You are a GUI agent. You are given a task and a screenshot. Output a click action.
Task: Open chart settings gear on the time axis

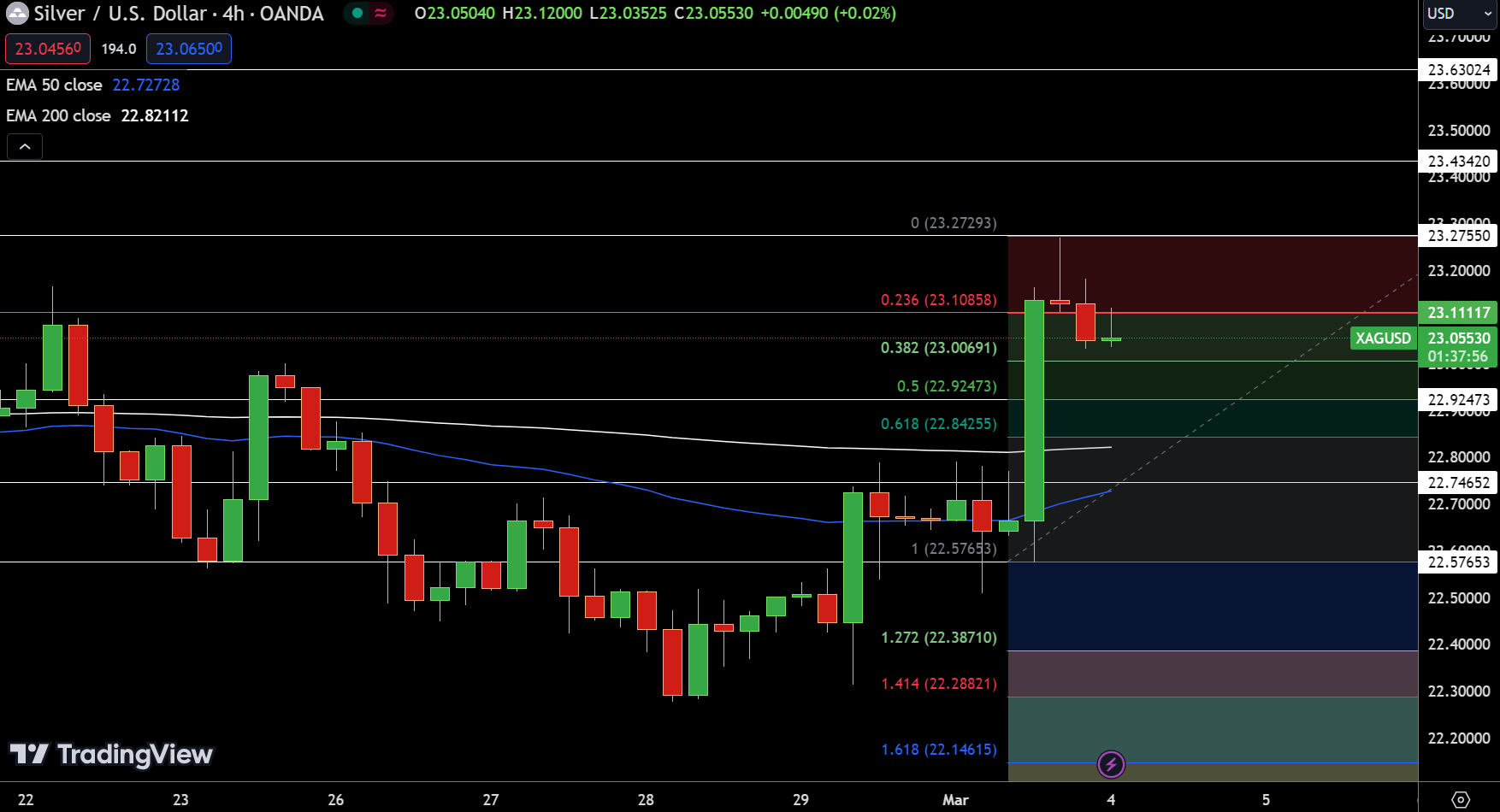(1461, 800)
